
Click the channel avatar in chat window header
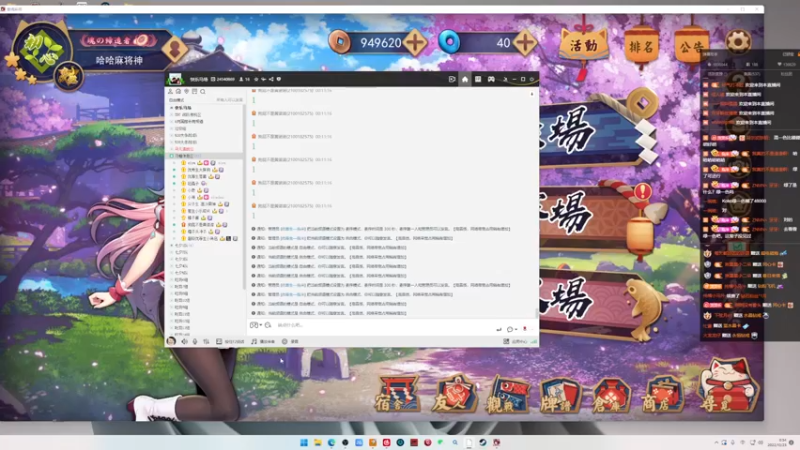click(176, 79)
